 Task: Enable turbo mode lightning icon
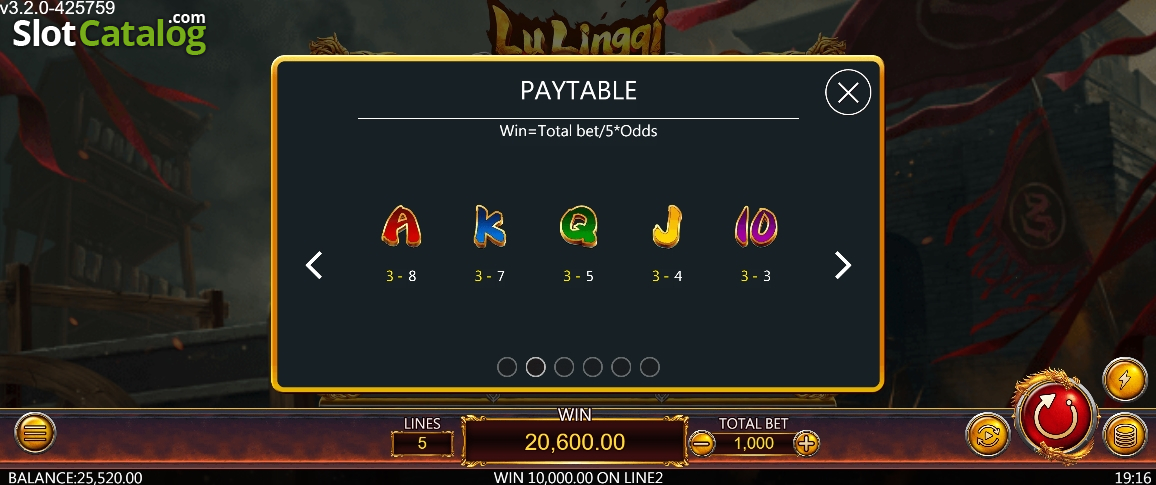point(1125,380)
